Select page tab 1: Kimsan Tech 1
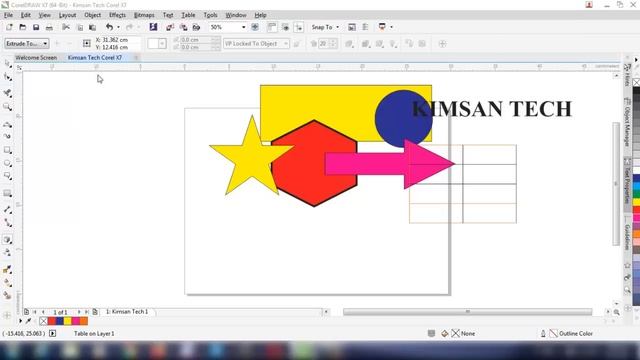This screenshot has width=640, height=360. coord(127,312)
